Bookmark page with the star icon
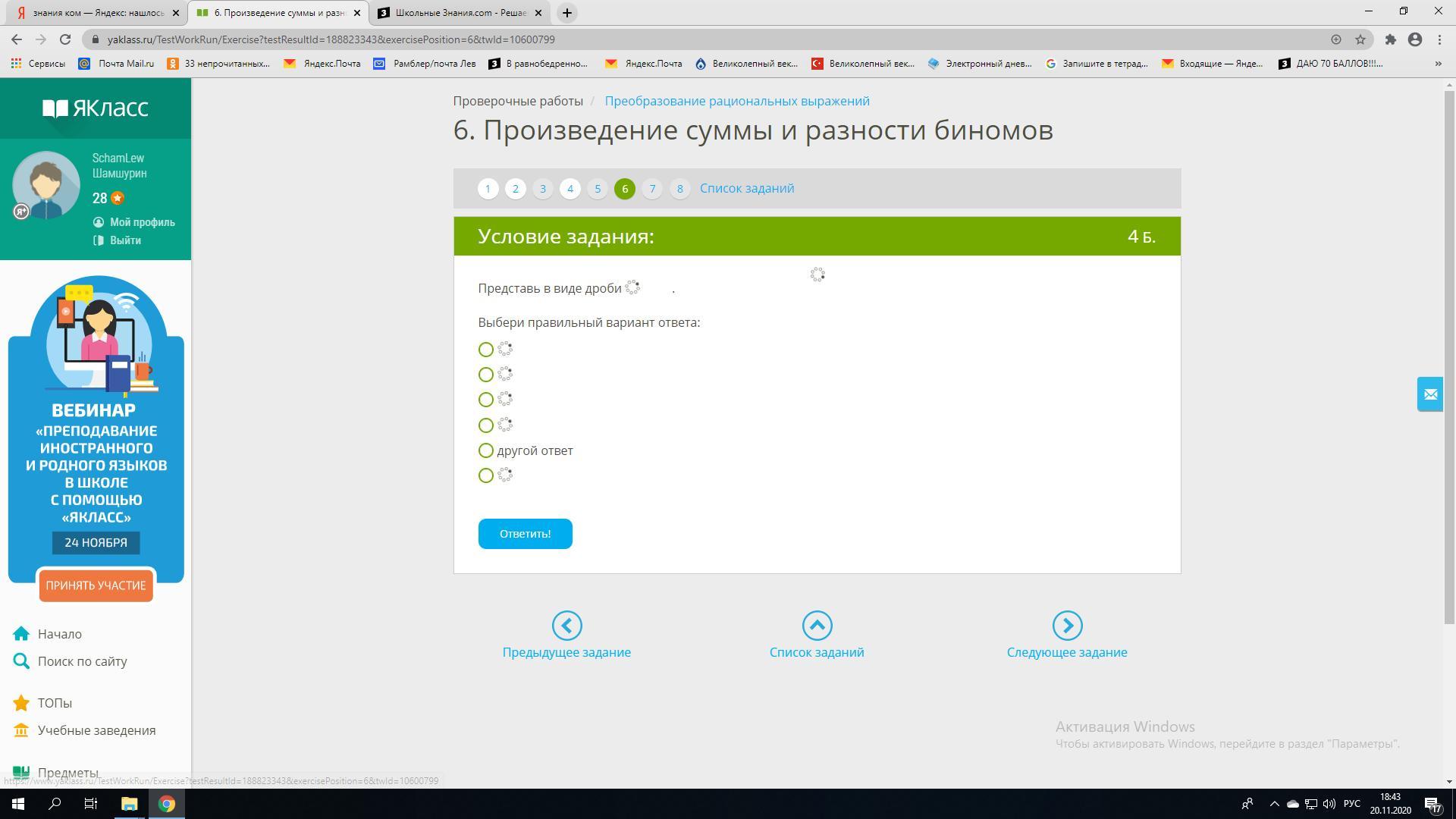Screen dimensions: 1456x819 [x=1360, y=39]
